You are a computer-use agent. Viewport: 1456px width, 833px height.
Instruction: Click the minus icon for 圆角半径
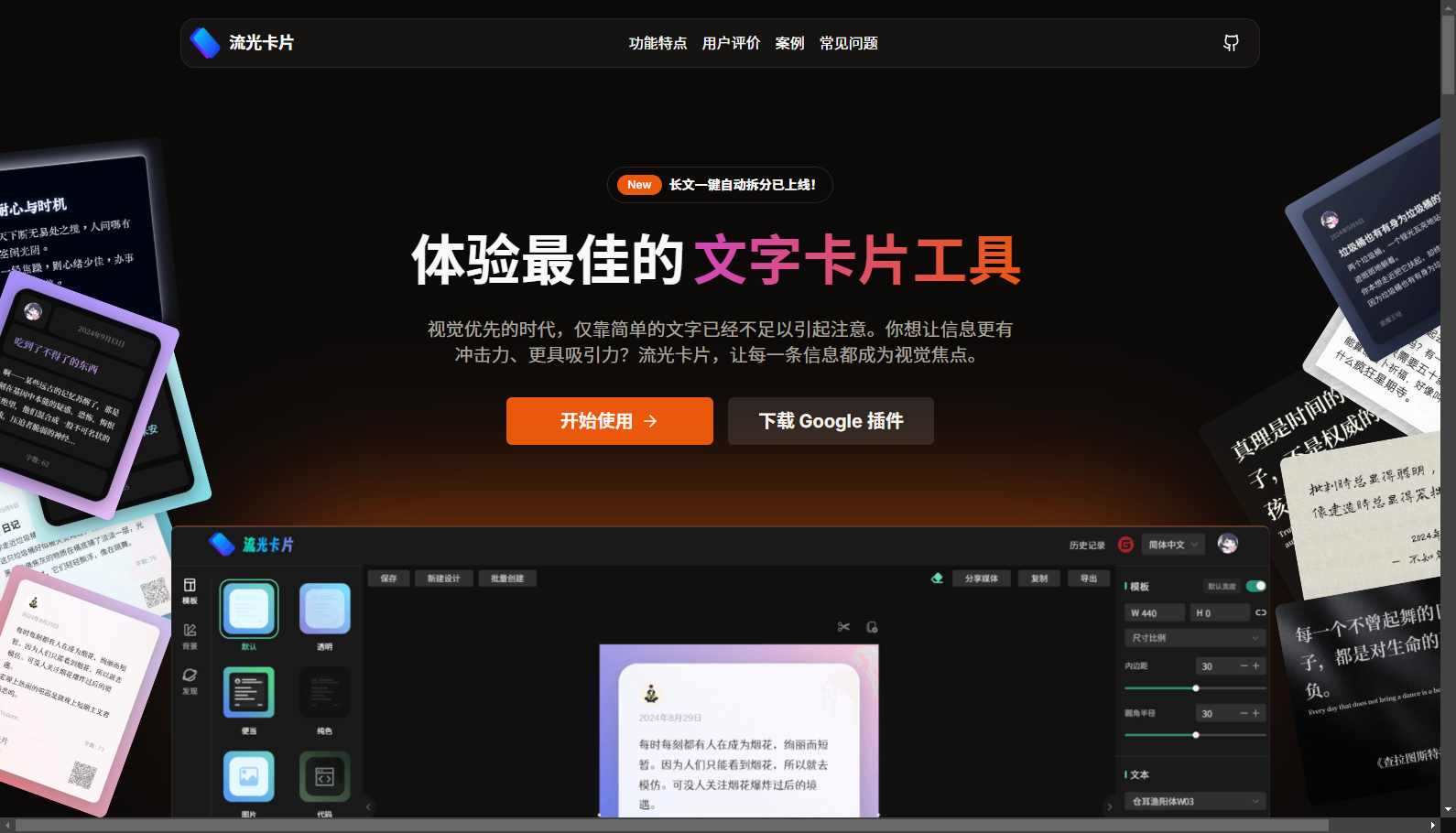point(1244,713)
